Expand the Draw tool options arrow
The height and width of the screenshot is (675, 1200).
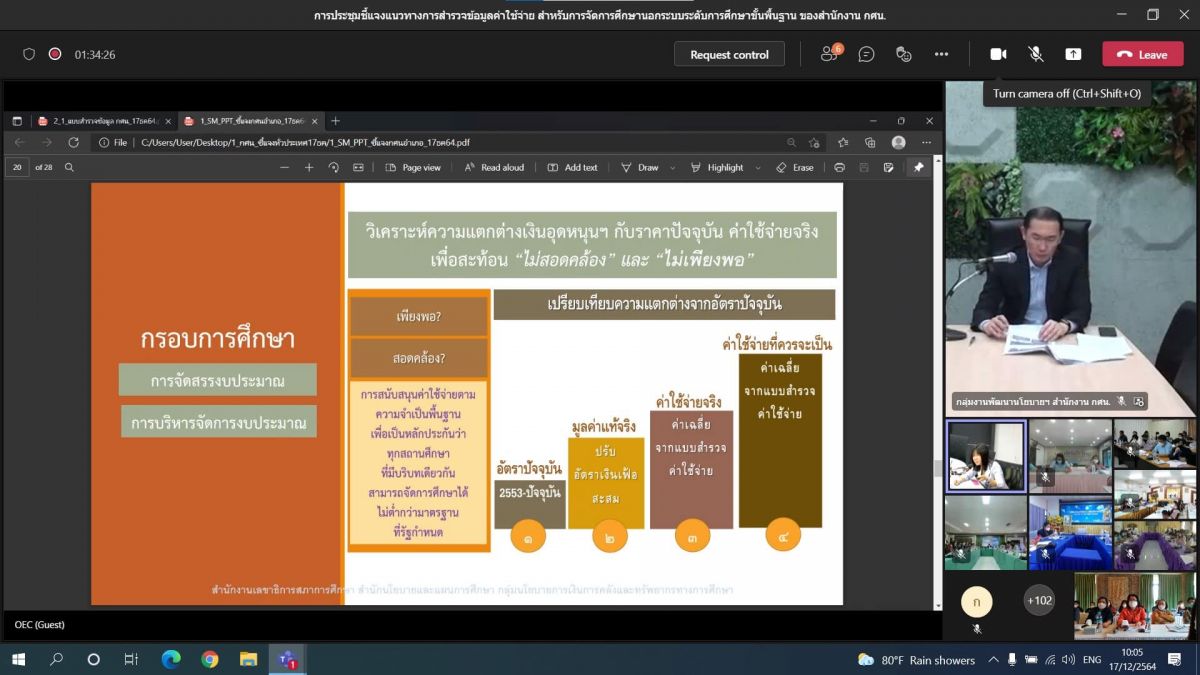tap(672, 168)
